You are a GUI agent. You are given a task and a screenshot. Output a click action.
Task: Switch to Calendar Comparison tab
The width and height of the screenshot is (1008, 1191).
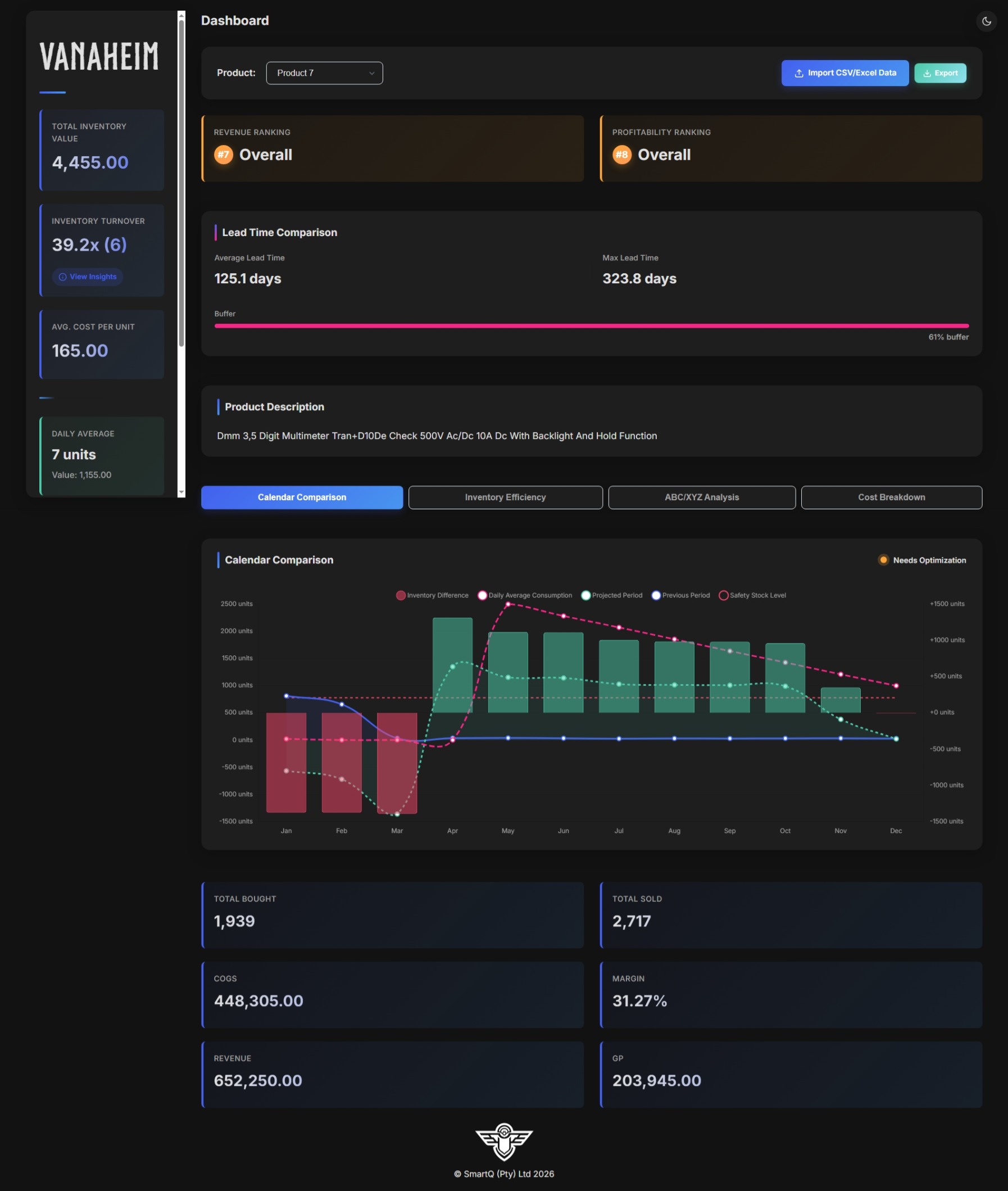302,497
